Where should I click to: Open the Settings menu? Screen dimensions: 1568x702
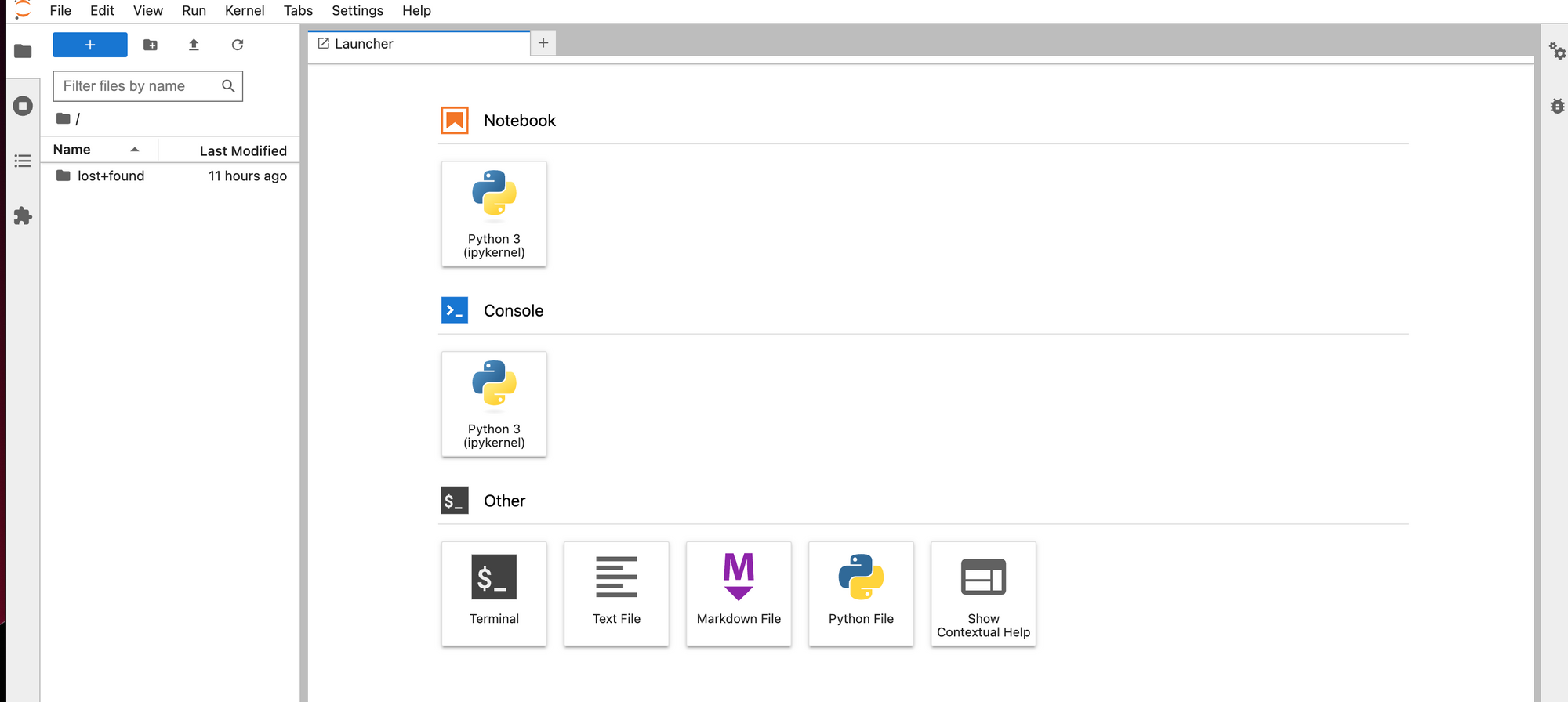[358, 10]
